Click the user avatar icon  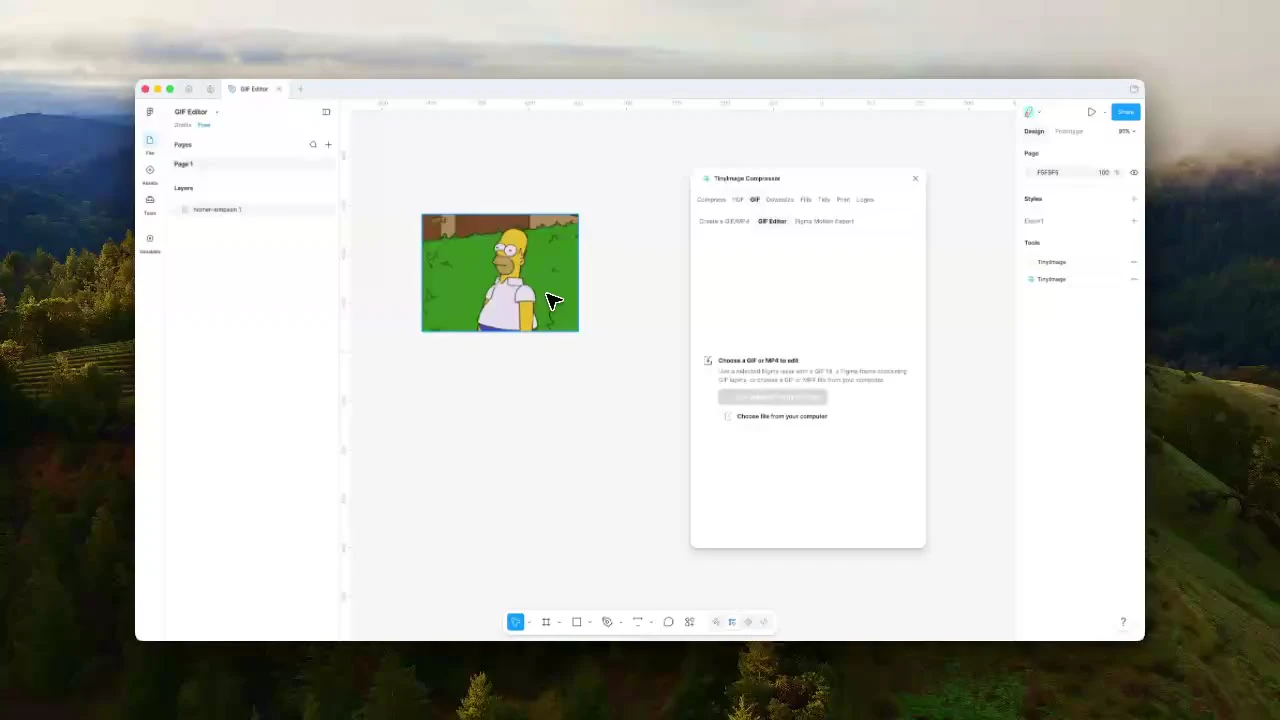pyautogui.click(x=1029, y=112)
